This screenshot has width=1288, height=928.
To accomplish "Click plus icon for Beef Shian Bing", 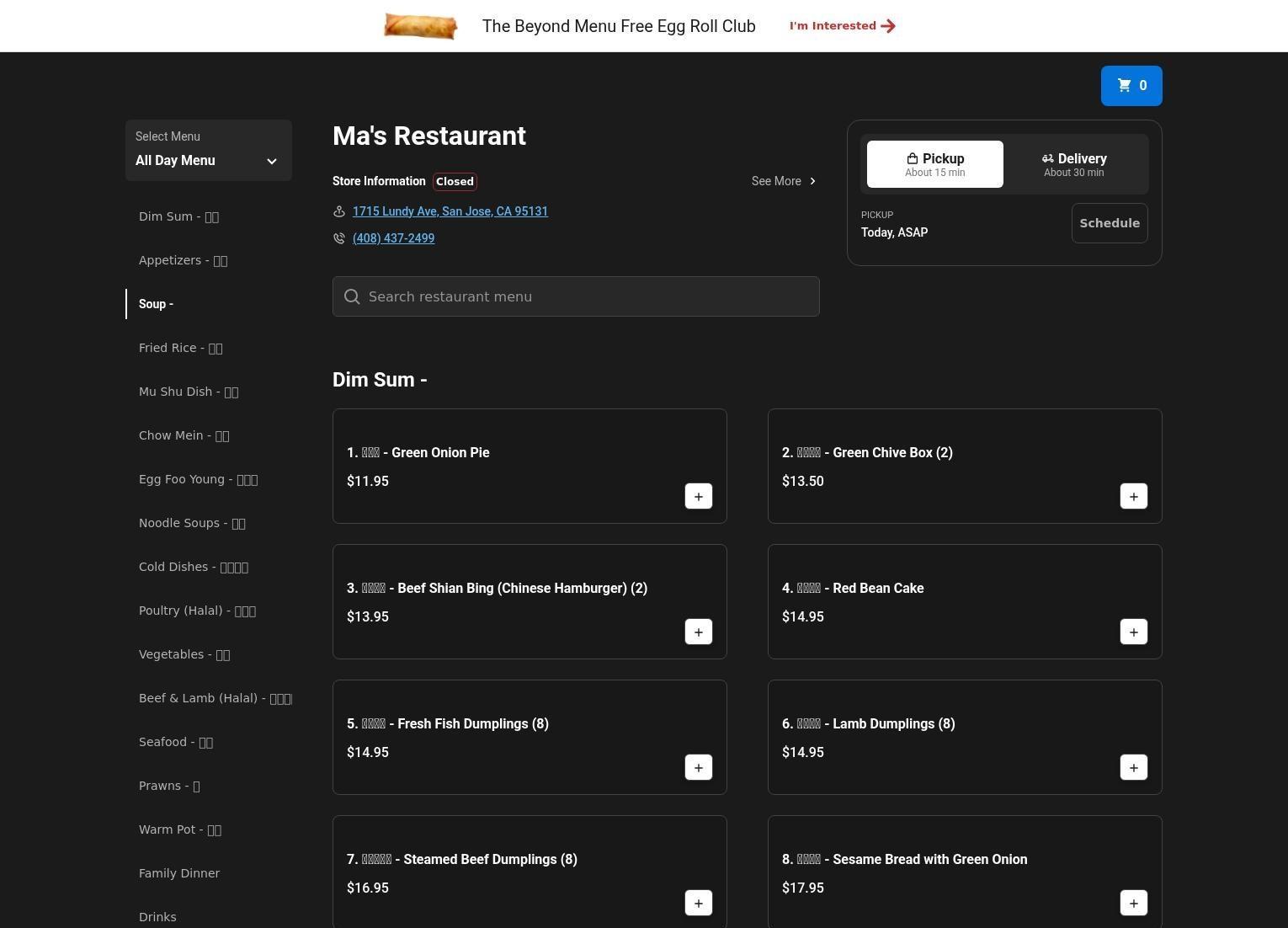I will [x=698, y=632].
